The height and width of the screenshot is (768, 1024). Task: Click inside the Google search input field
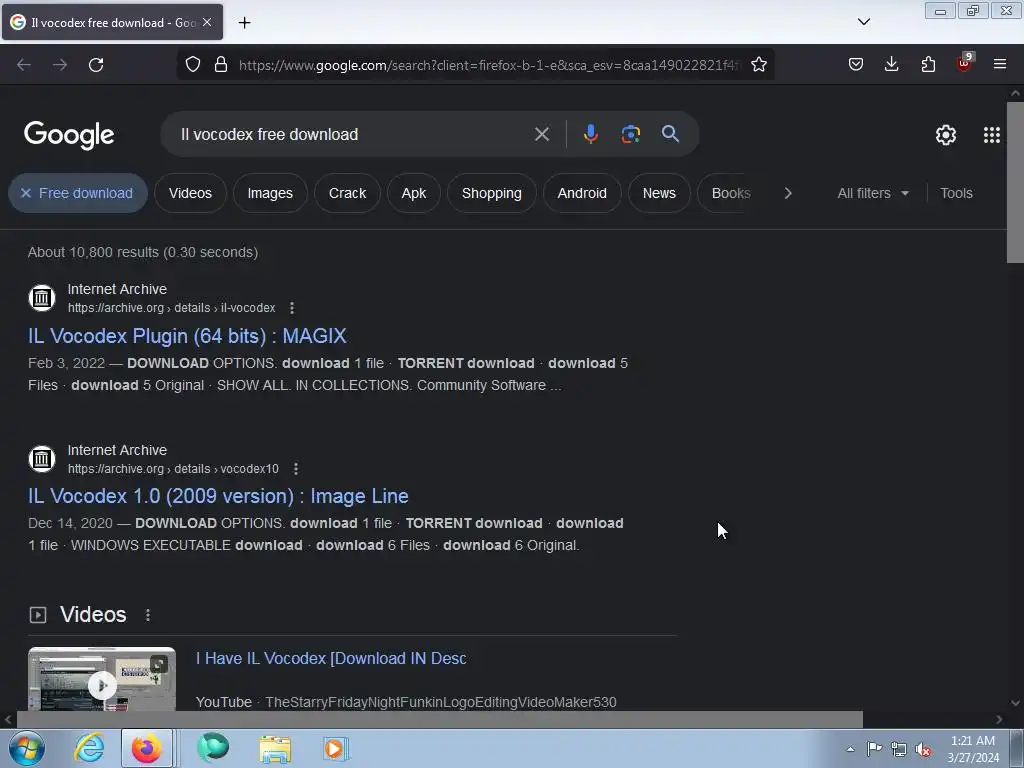tap(353, 135)
